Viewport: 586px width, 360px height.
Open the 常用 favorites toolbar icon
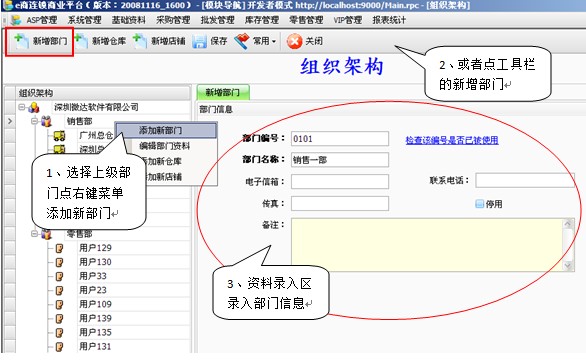pos(241,41)
